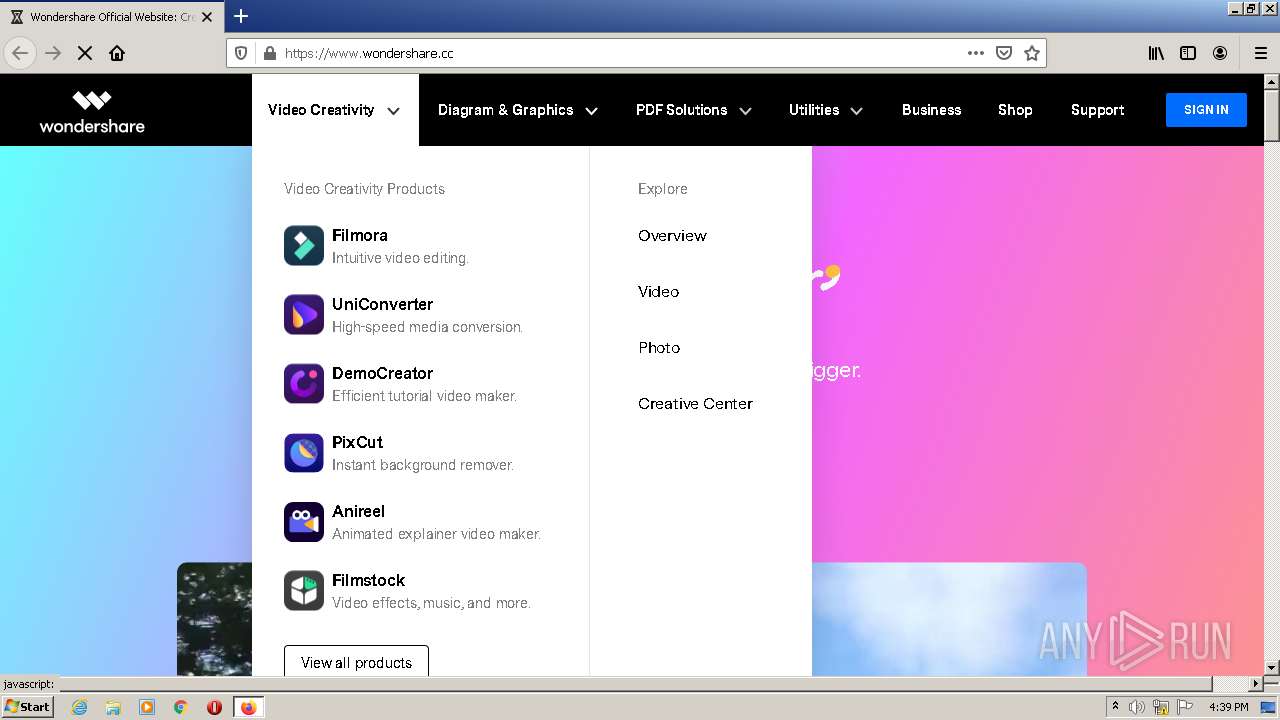Open the Explore Photo link
Viewport: 1280px width, 720px height.
tap(659, 348)
